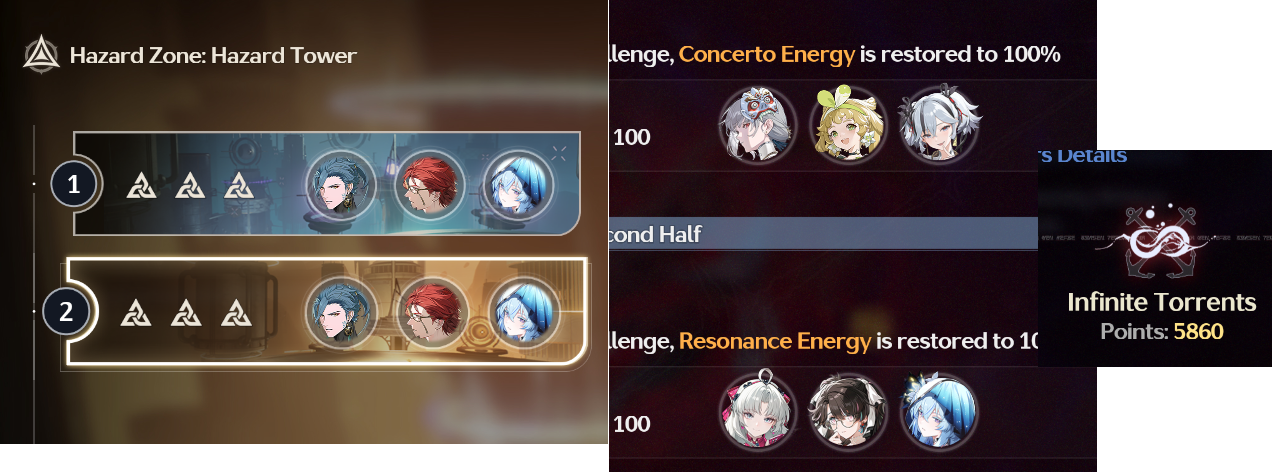Click the Concerto Energy highlighted link
The image size is (1272, 472).
(x=767, y=55)
